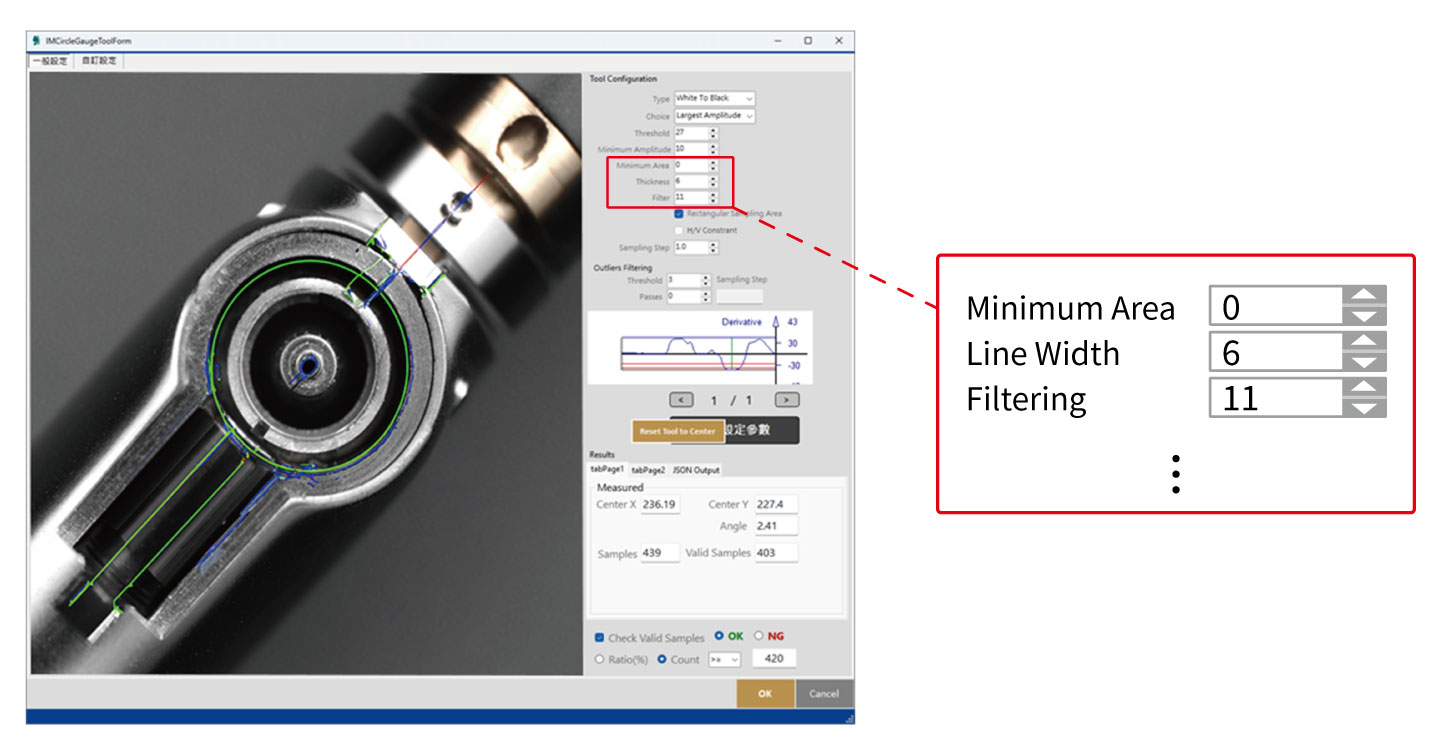Click the IMCircleGaugeToolForm app icon

pyautogui.click(x=37, y=41)
